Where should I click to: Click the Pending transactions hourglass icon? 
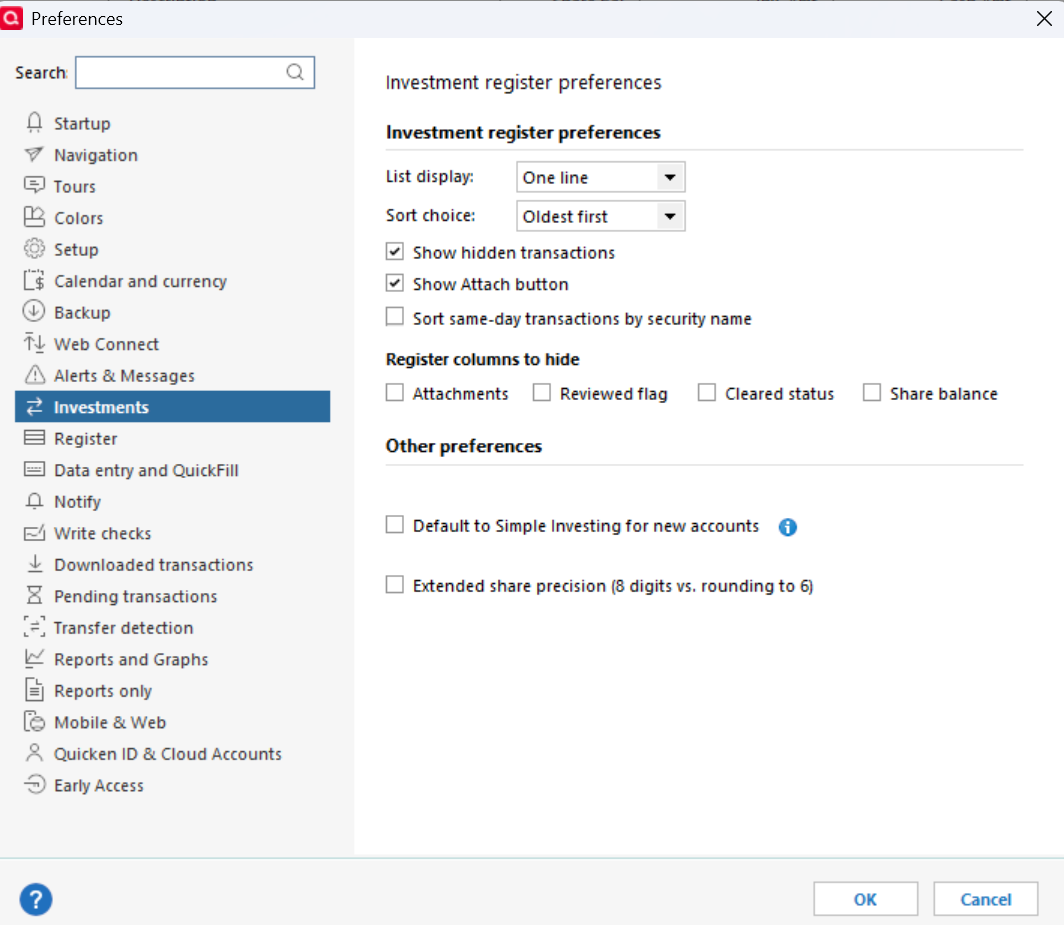[34, 595]
